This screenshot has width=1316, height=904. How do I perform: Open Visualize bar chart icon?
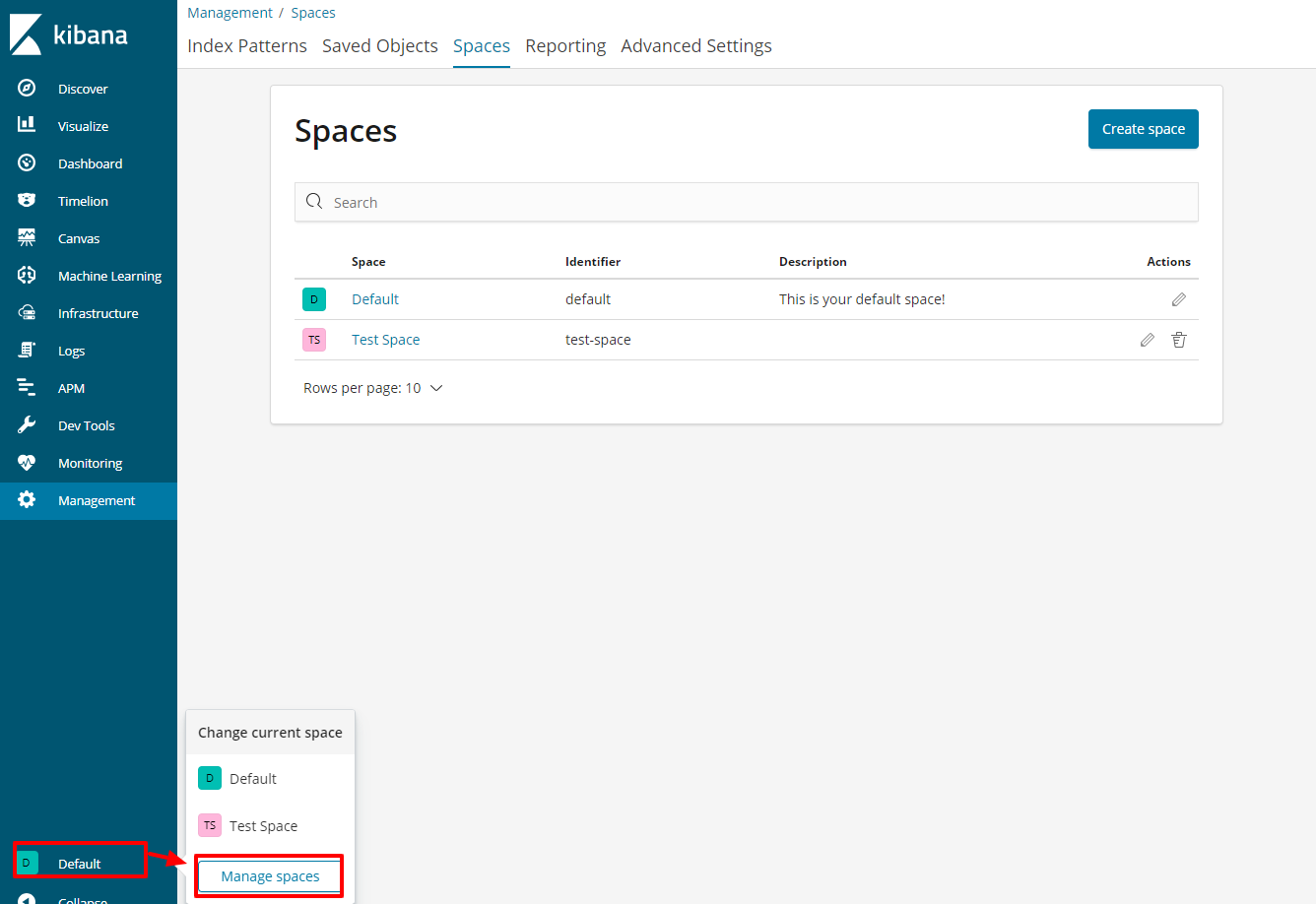coord(27,125)
